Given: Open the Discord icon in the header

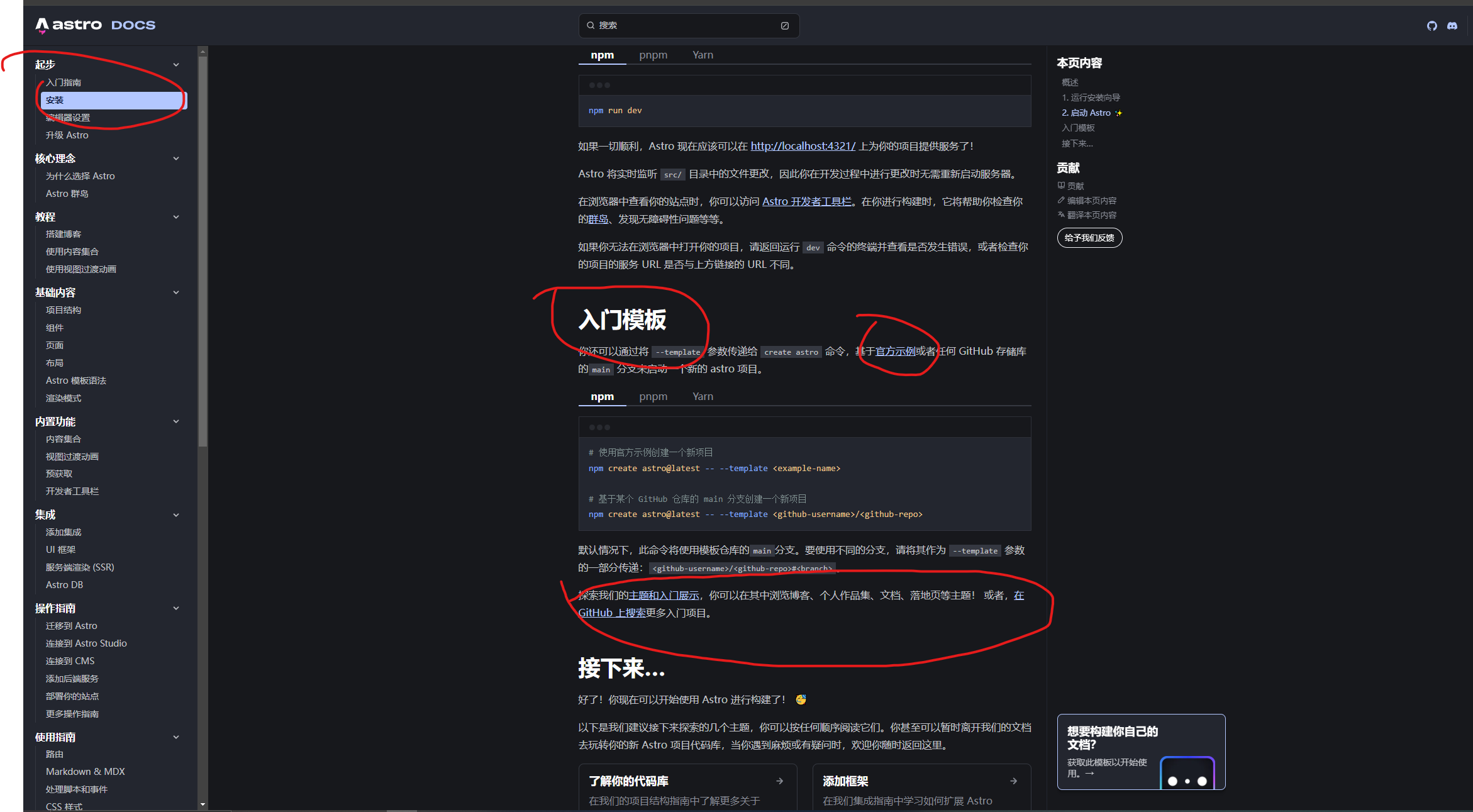Looking at the screenshot, I should [x=1452, y=26].
